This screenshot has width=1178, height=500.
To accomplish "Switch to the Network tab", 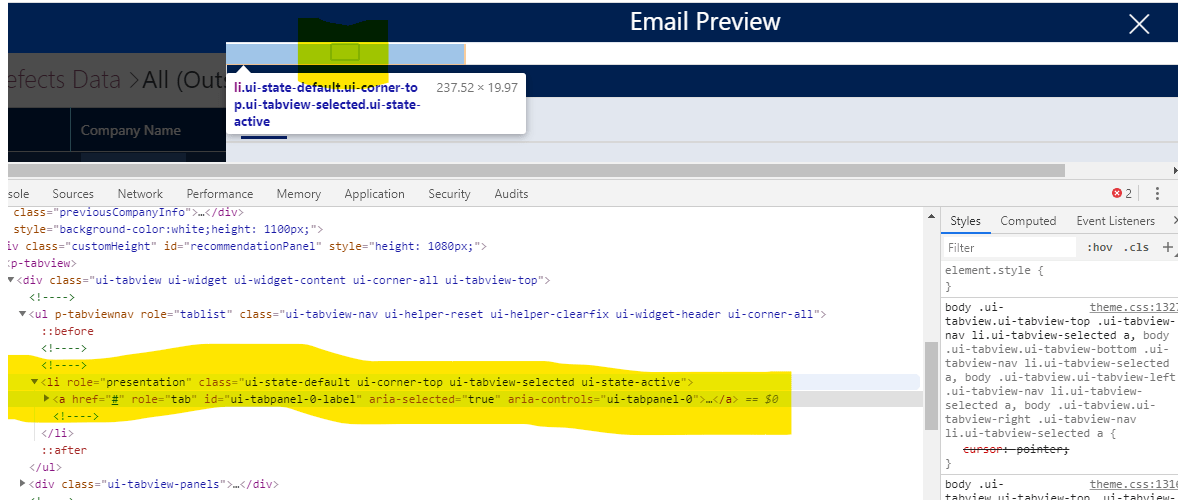I will [x=140, y=194].
